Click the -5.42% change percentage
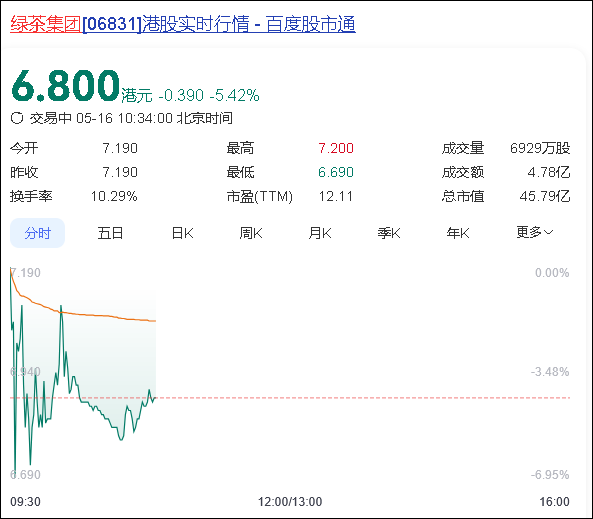Viewport: 593px width, 519px height. coord(234,95)
